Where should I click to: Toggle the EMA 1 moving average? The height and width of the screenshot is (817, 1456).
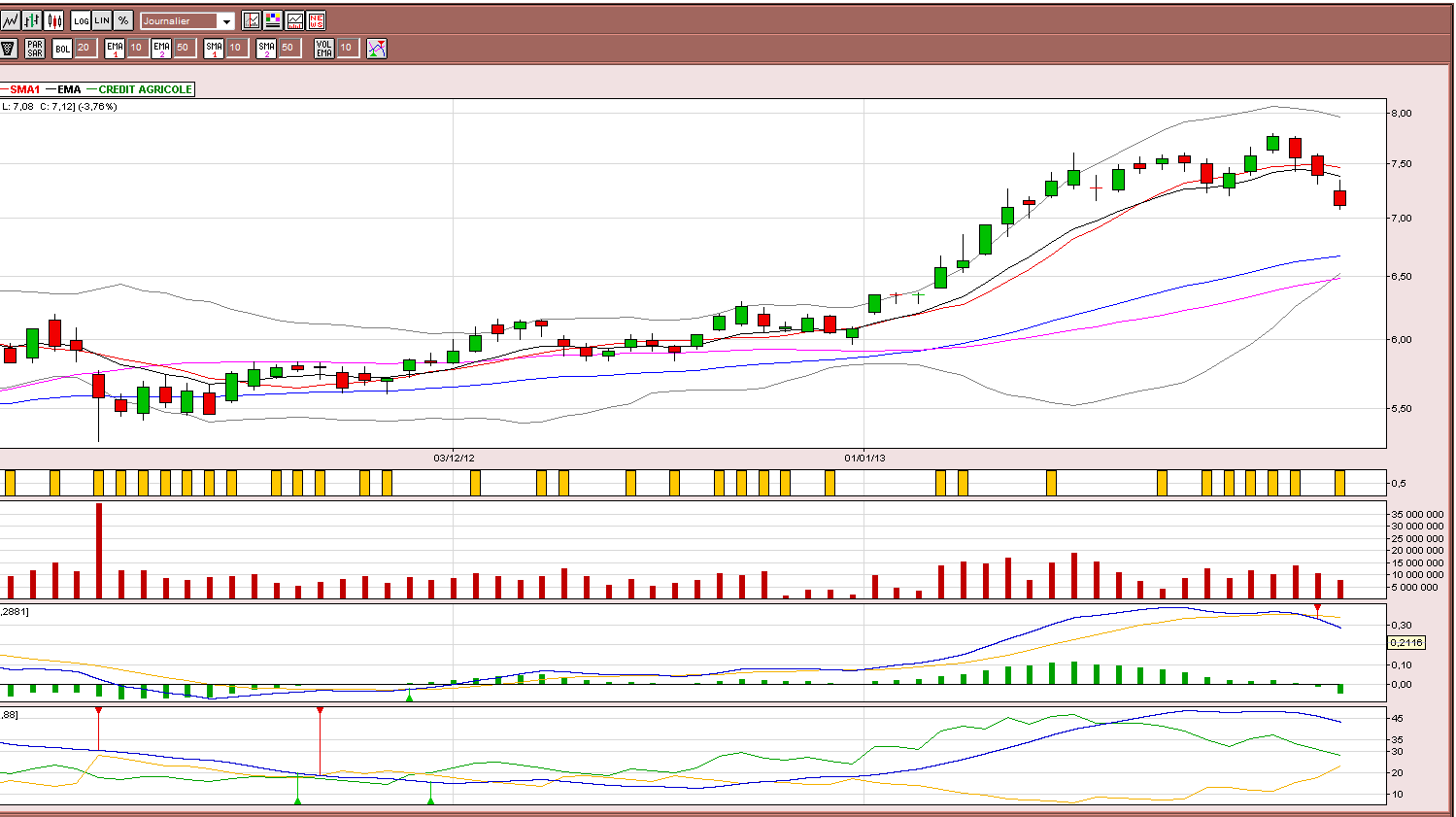115,48
